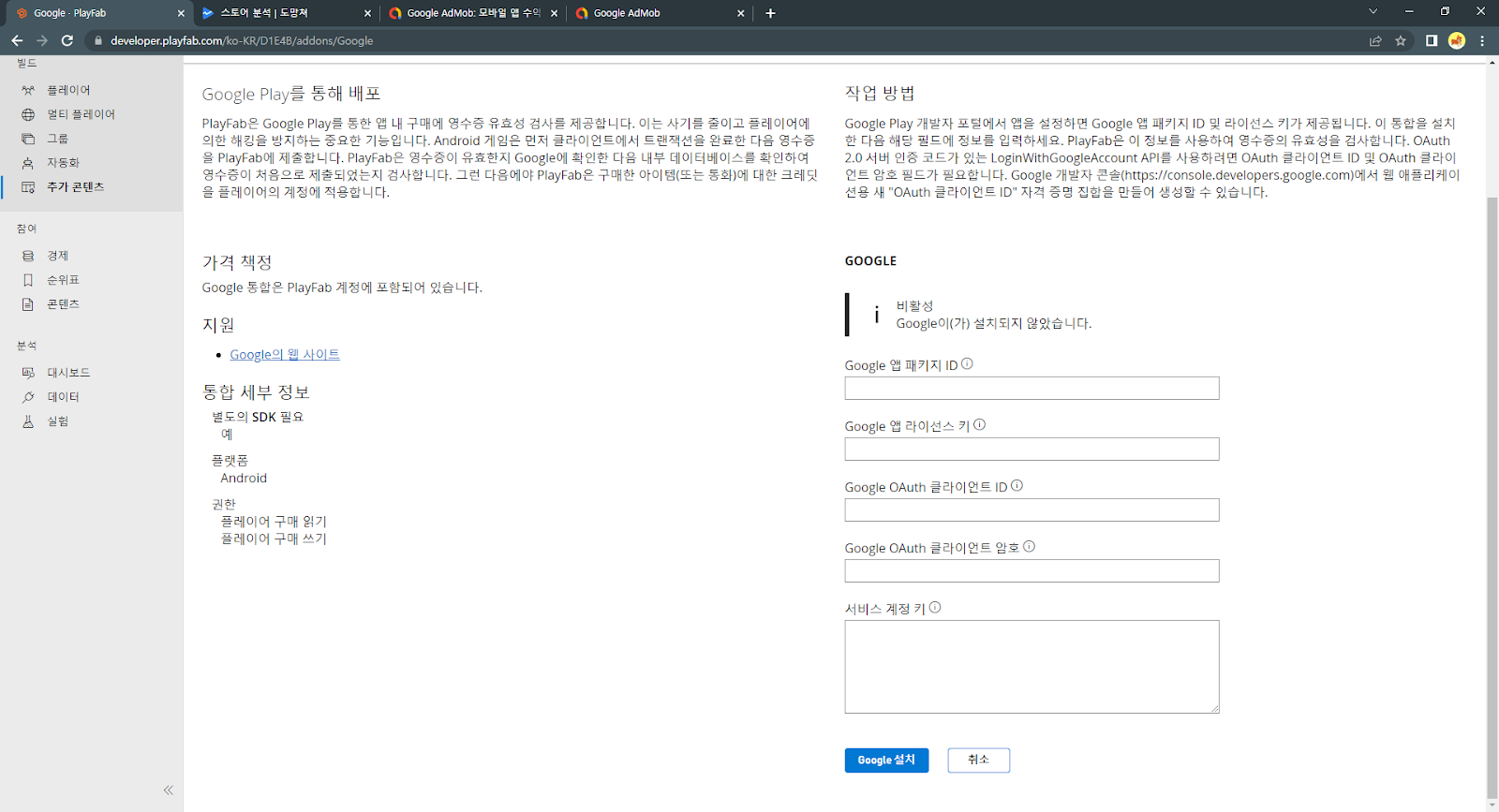Click the 비활성 status text

(914, 306)
